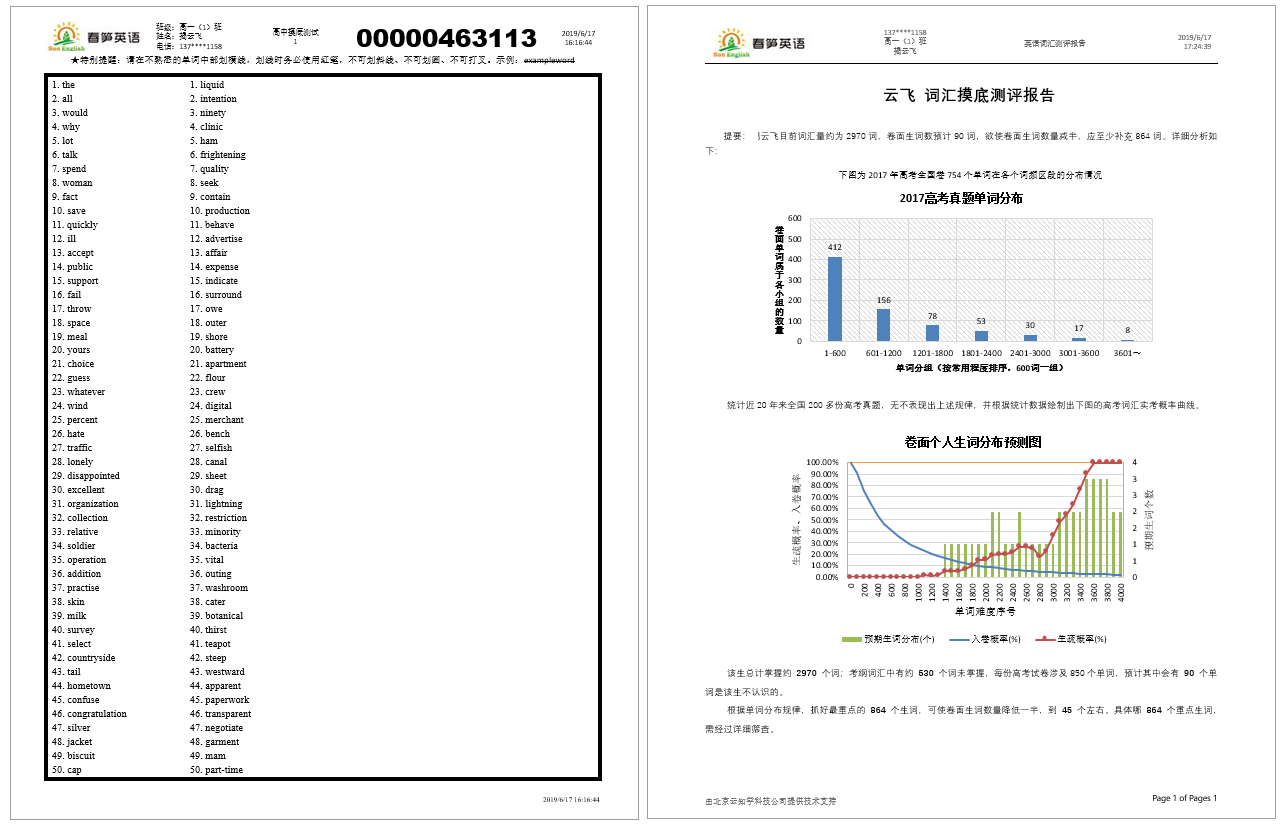Click the example strikethrough word exampleword
The height and width of the screenshot is (825, 1280).
[x=549, y=60]
